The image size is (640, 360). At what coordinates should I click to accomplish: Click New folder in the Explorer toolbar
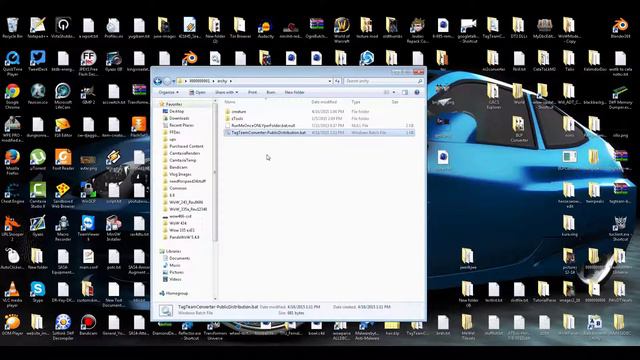point(294,93)
